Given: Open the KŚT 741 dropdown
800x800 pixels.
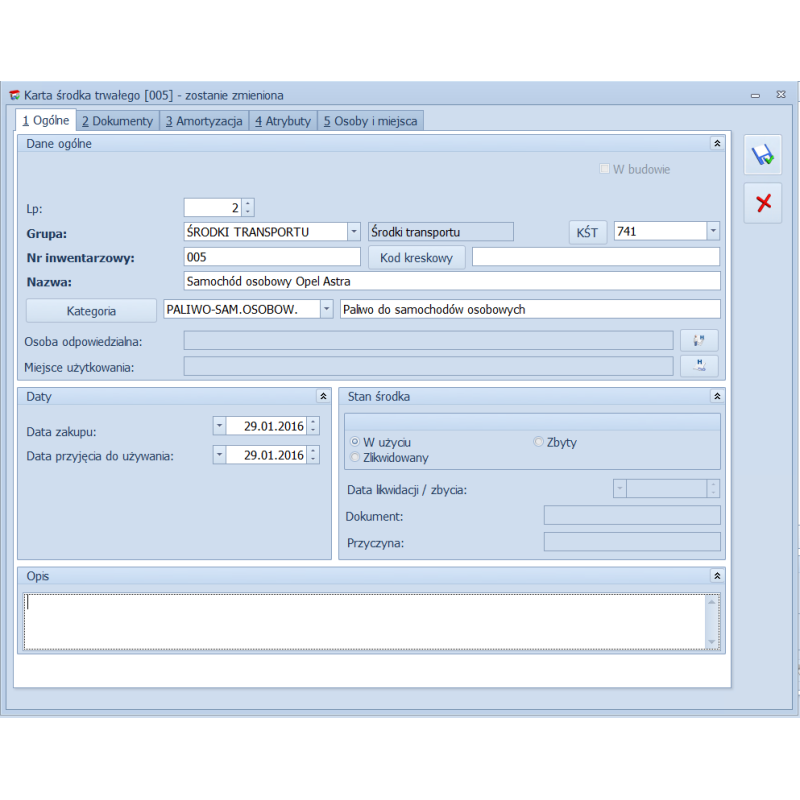Looking at the screenshot, I should tap(712, 232).
